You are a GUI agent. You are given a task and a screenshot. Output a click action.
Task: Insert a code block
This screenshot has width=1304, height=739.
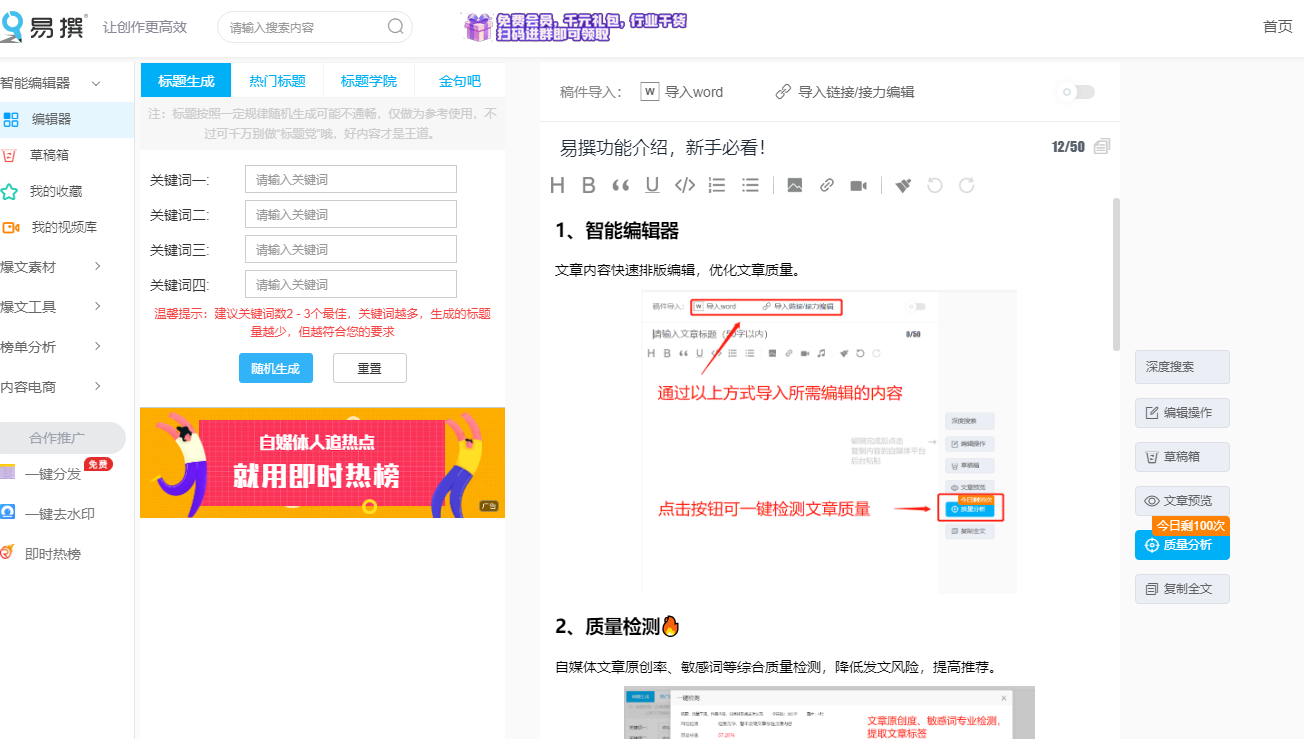tap(685, 185)
